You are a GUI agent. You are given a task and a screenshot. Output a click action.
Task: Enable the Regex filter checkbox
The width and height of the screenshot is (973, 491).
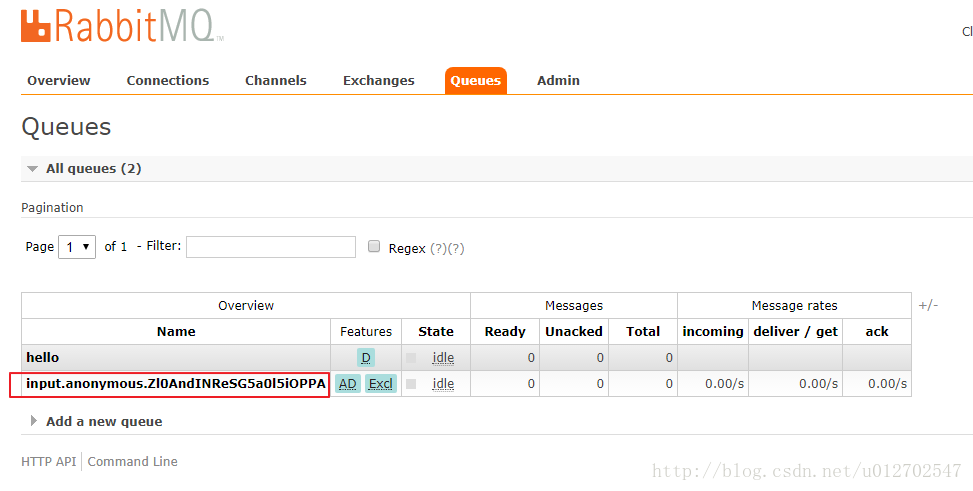click(x=375, y=247)
